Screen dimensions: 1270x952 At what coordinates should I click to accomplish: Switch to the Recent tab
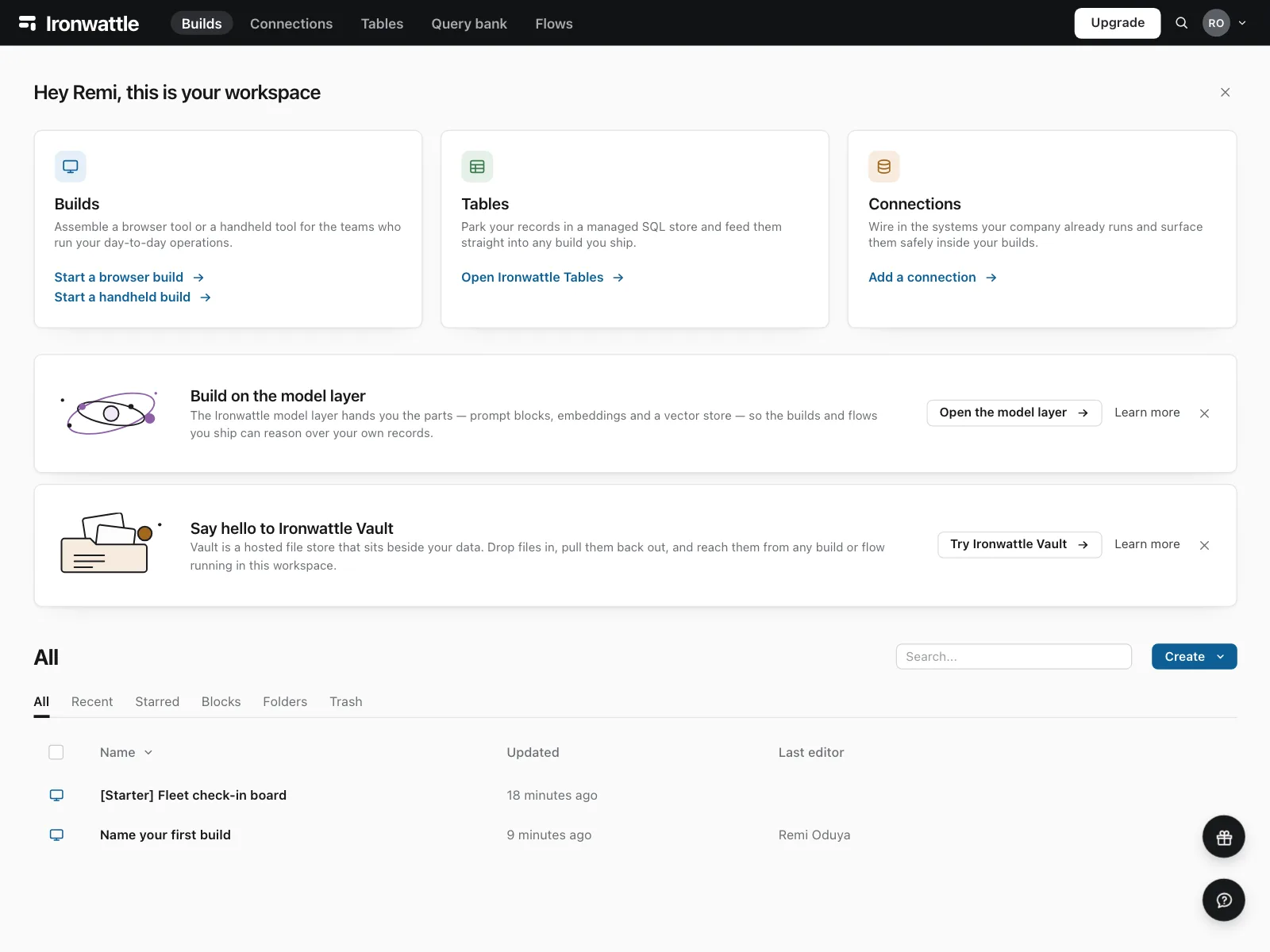pos(92,702)
